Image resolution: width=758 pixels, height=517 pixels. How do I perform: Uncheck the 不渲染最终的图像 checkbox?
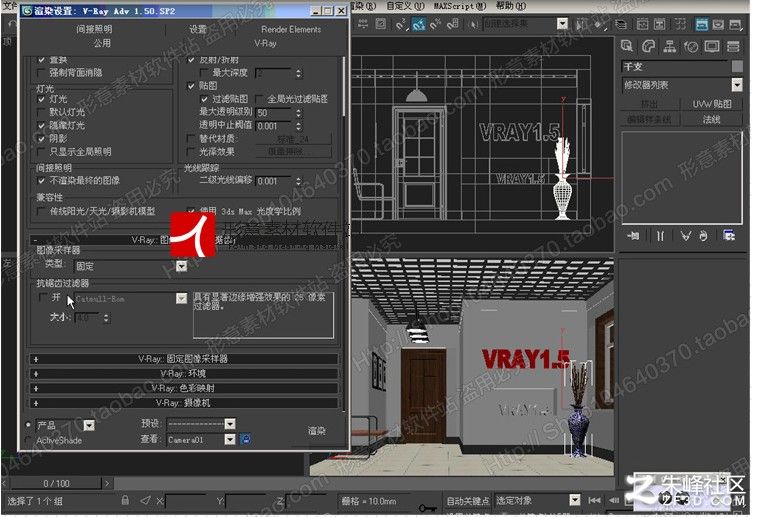(x=41, y=180)
